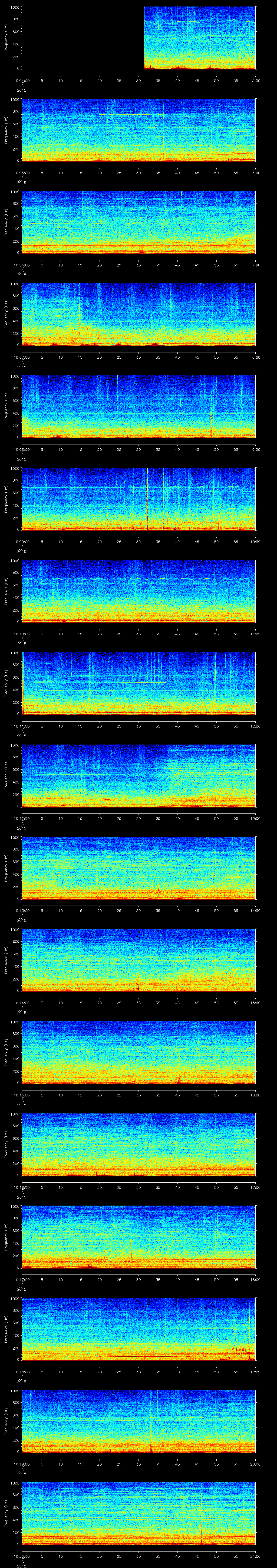This screenshot has width=277, height=1568.
Task: Click the spectrogram panel starting at 10:18:00
Action: tap(139, 1329)
